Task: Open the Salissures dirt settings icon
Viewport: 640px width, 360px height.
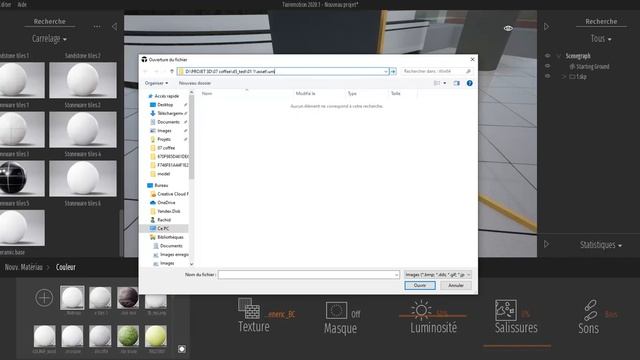Action: click(506, 310)
